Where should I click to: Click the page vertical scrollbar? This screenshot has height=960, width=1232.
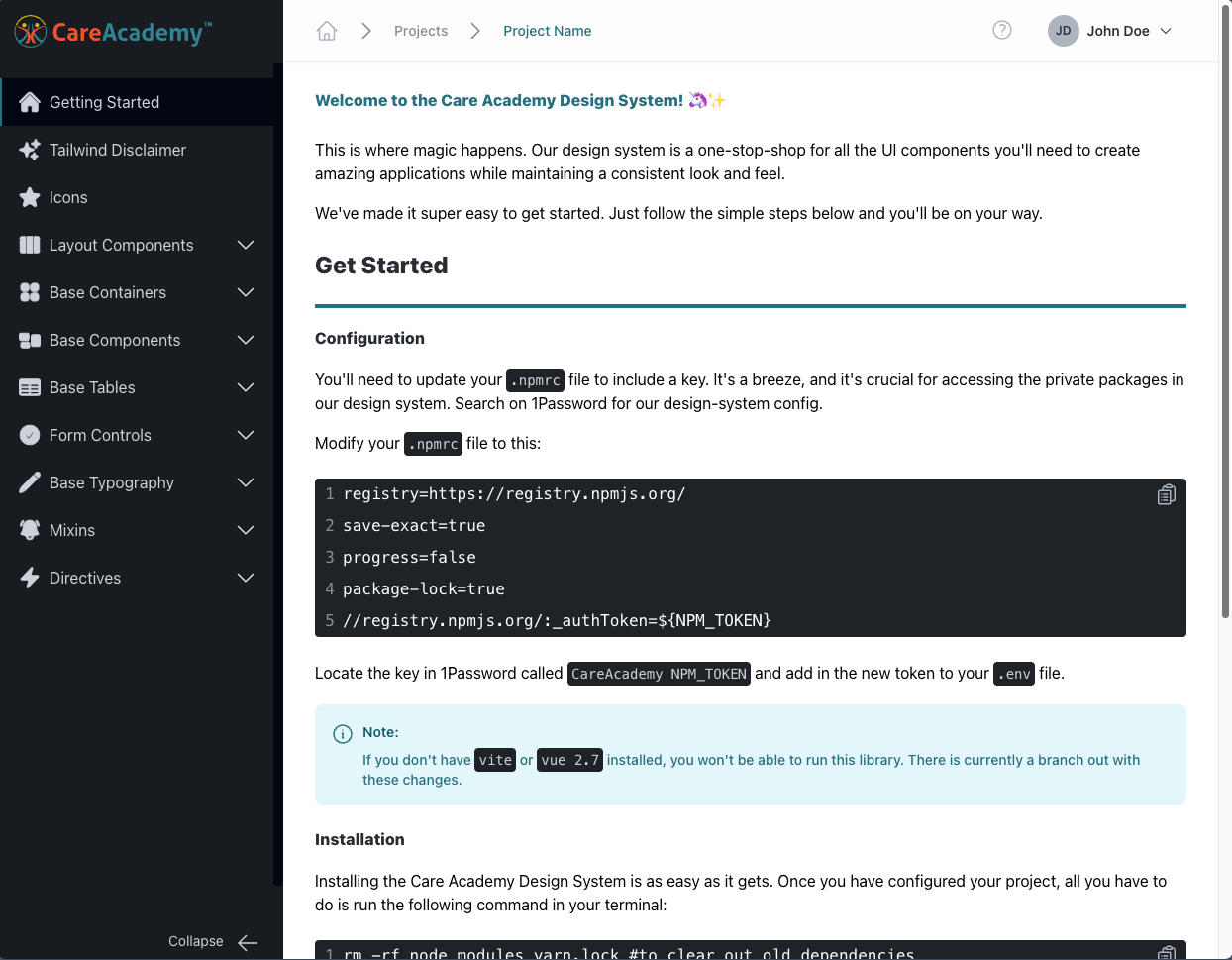click(1225, 312)
